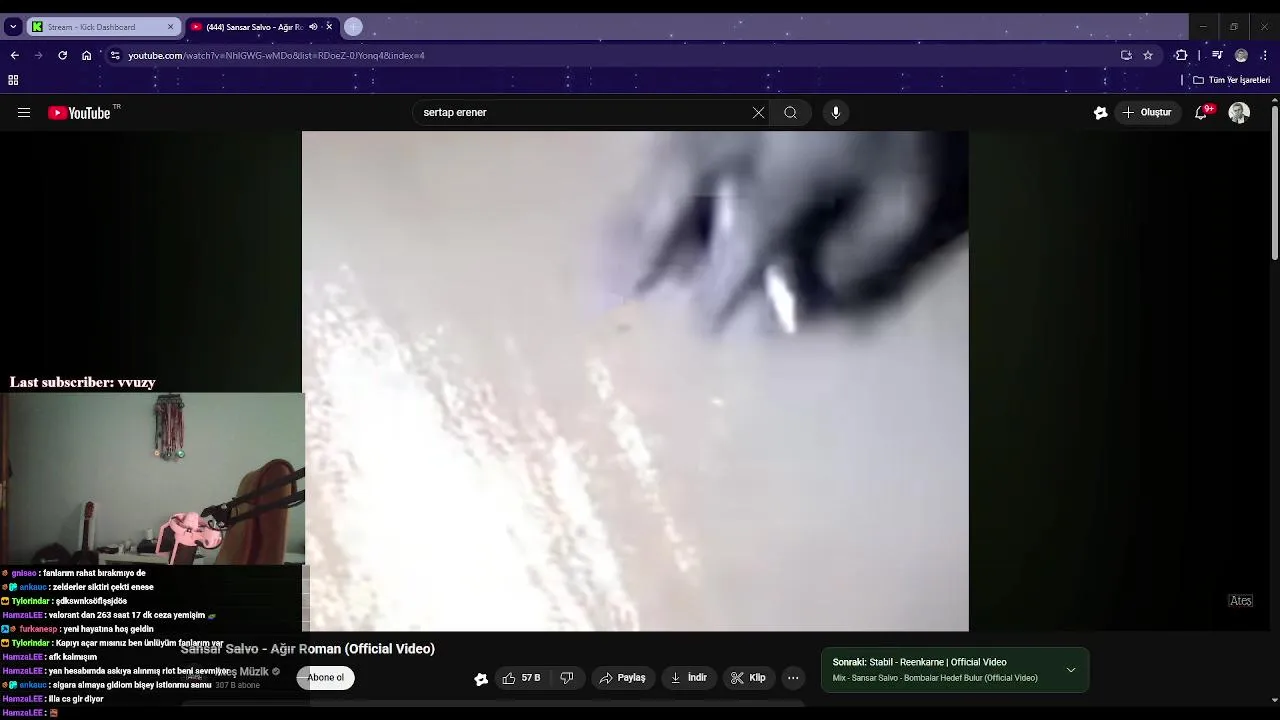Open the Chrome three-dot menu
This screenshot has width=1280, height=720.
(x=1264, y=55)
